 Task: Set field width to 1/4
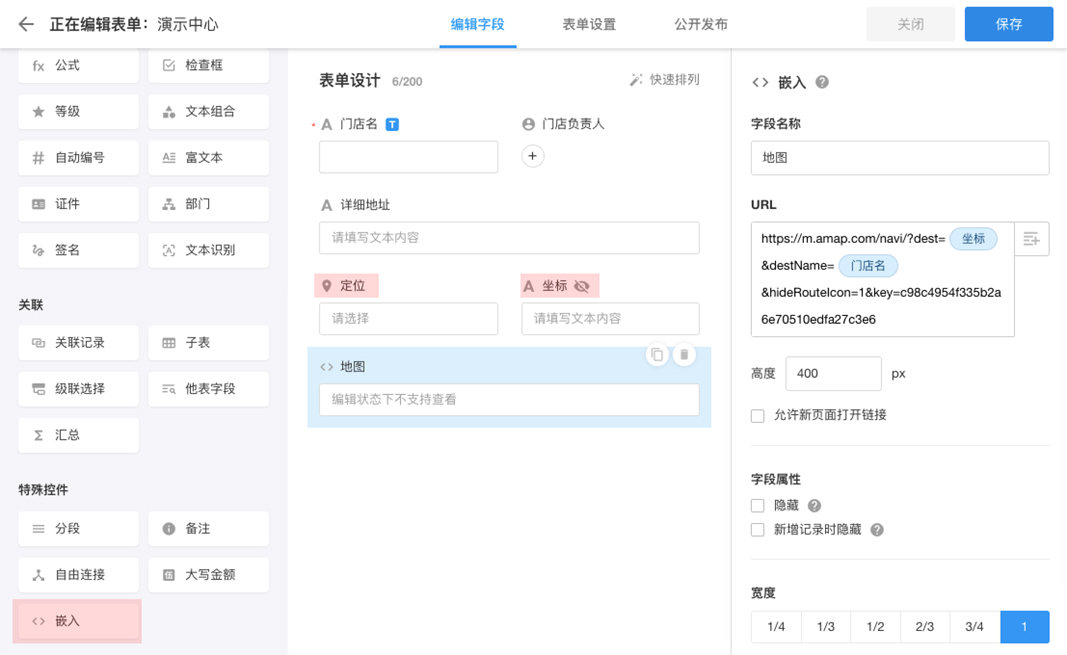click(x=776, y=626)
